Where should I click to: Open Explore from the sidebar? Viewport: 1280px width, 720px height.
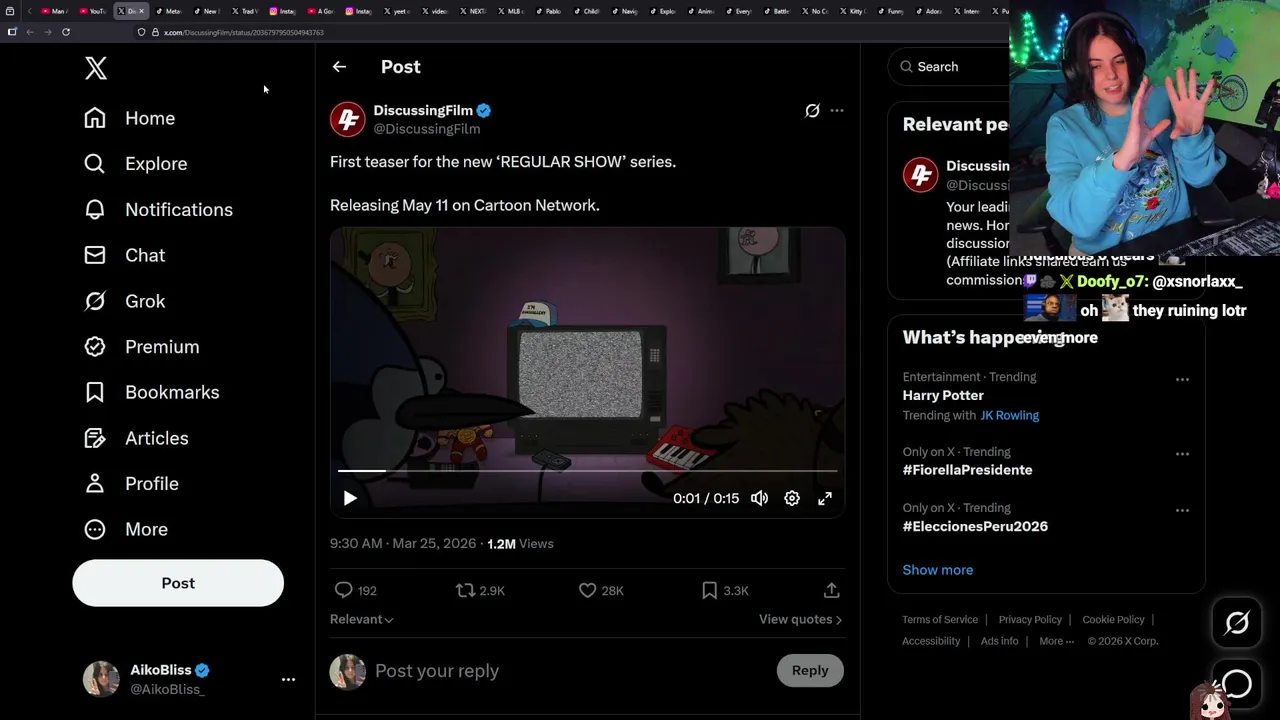(136, 164)
